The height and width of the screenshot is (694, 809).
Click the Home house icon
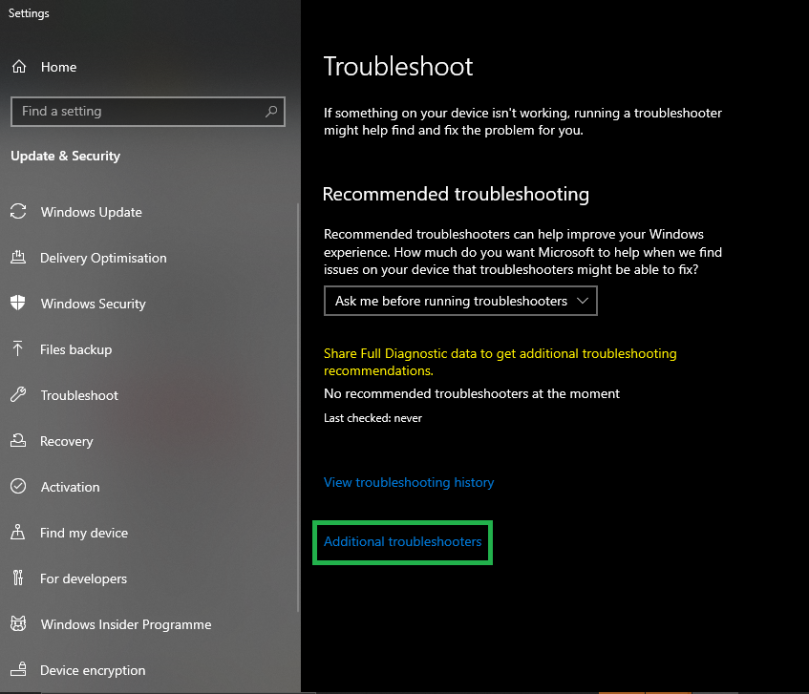coord(17,67)
